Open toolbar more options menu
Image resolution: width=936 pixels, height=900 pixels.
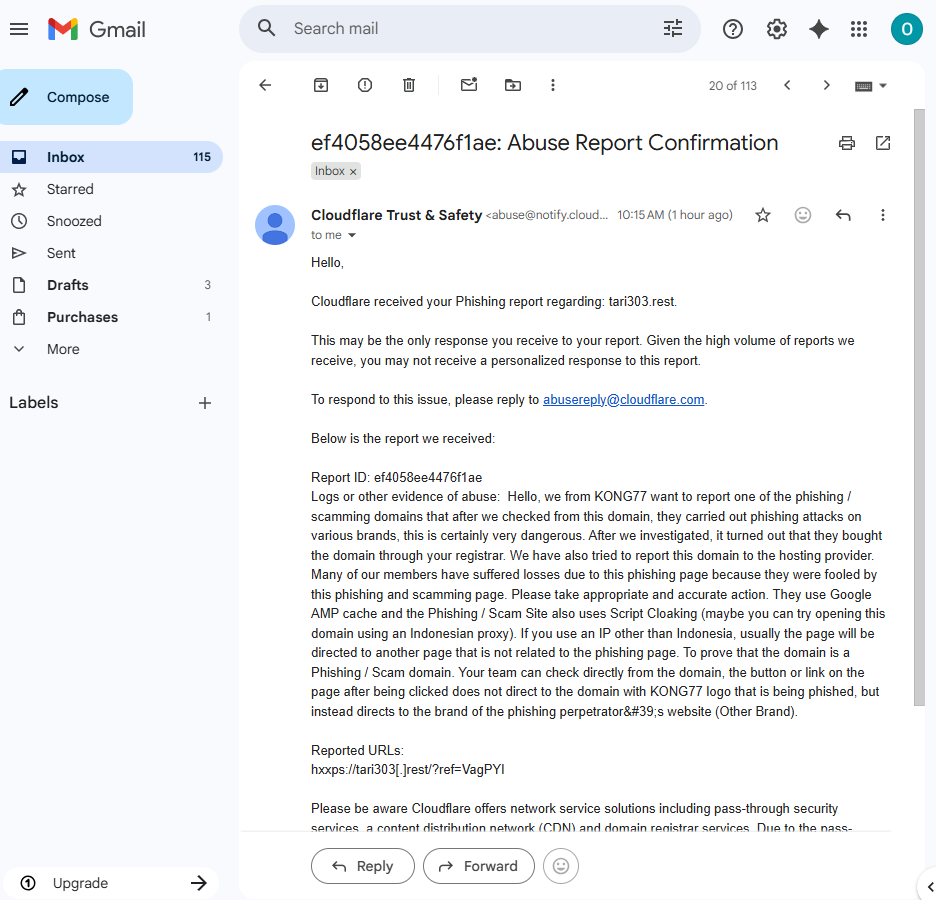(x=553, y=85)
